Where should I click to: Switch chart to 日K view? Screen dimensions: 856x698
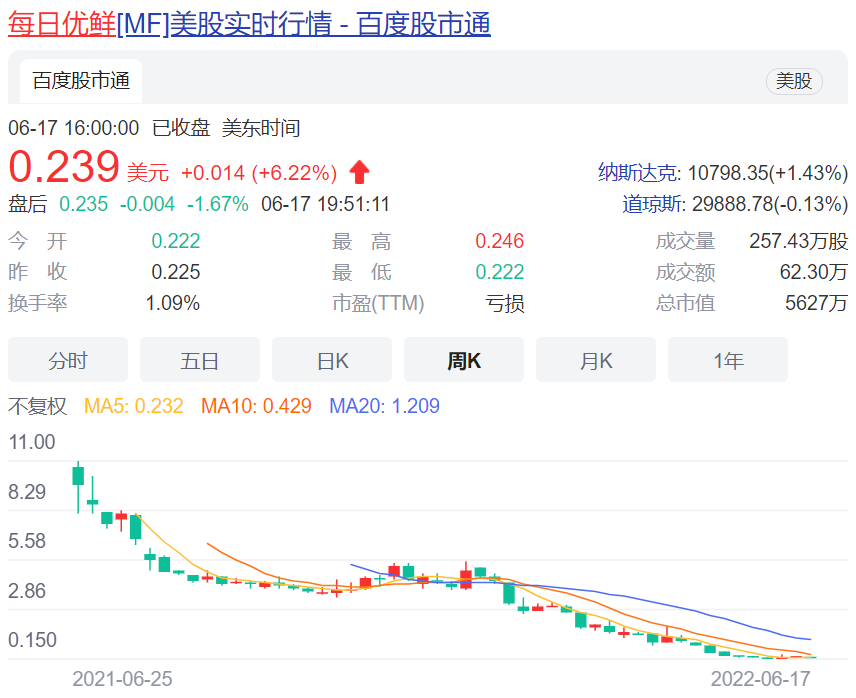click(x=332, y=360)
